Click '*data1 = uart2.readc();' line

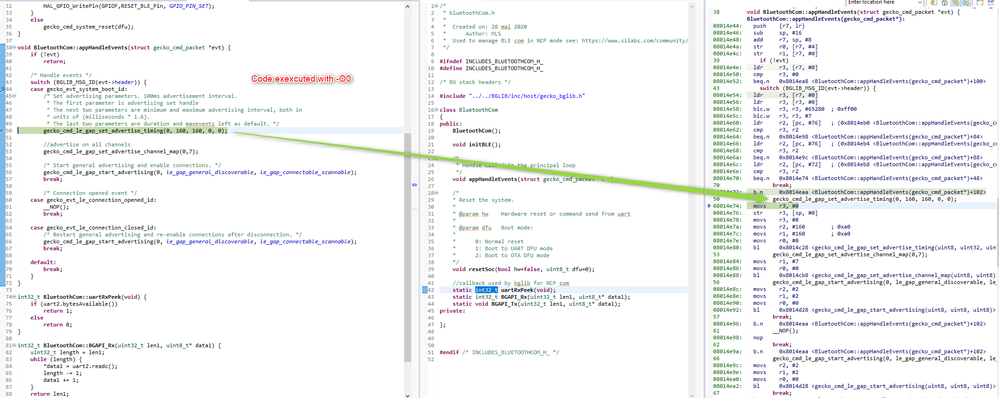(x=80, y=366)
